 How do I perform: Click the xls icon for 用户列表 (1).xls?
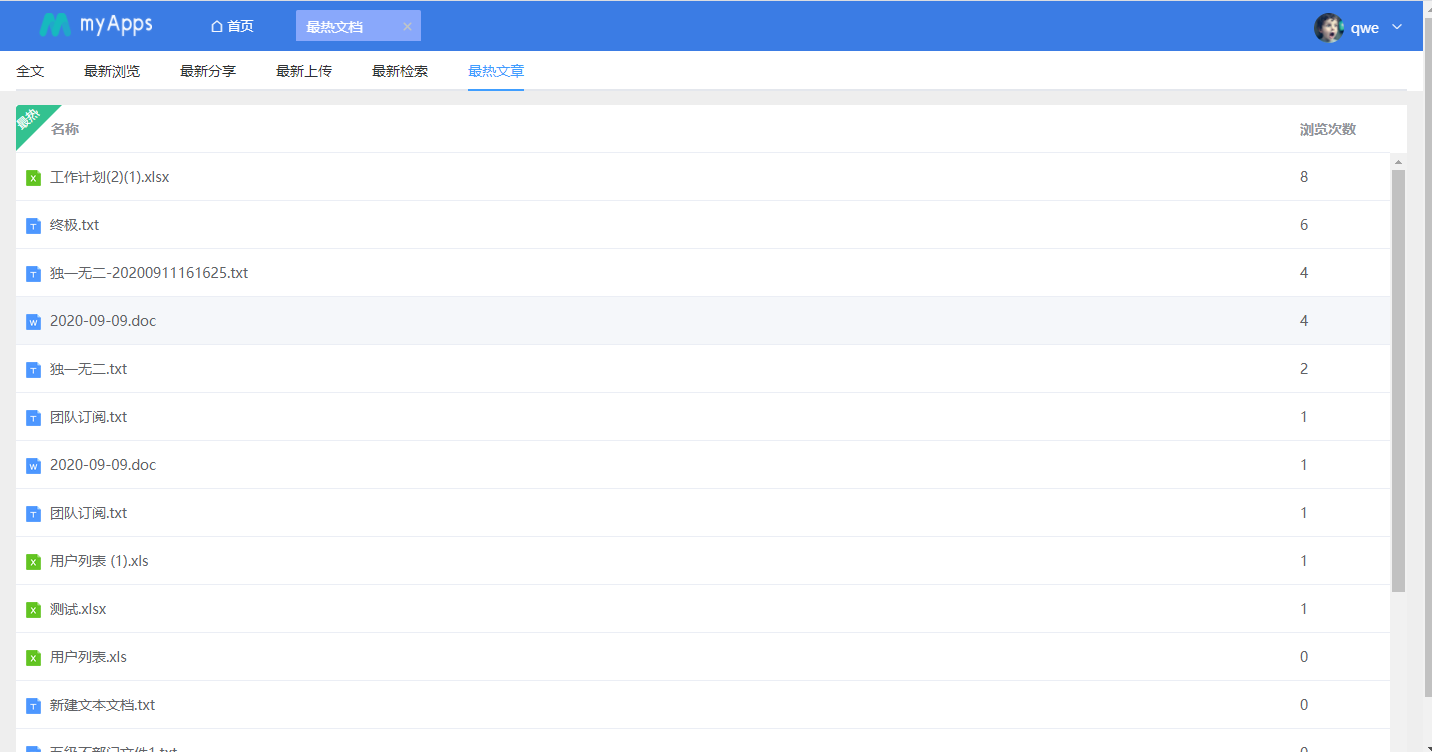click(x=33, y=562)
